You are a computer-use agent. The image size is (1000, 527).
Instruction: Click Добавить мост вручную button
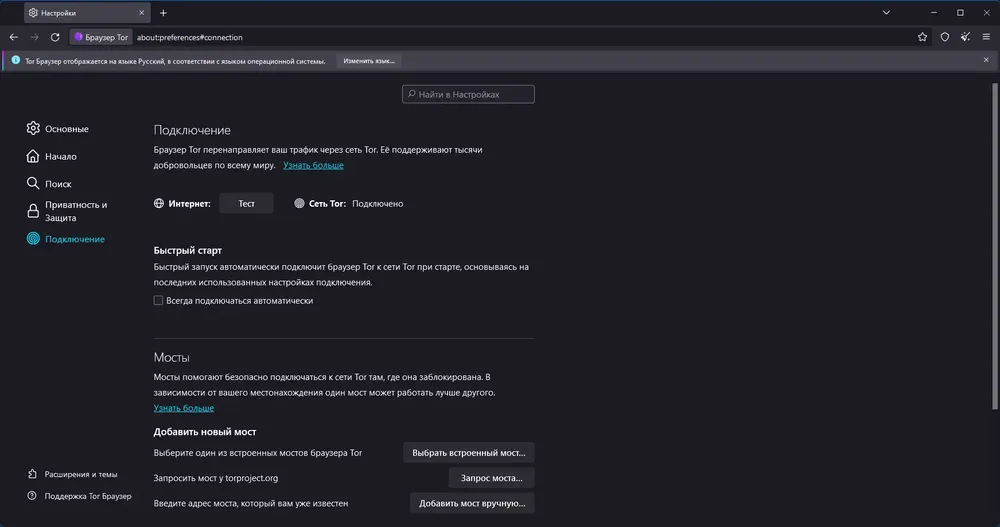[x=472, y=503]
